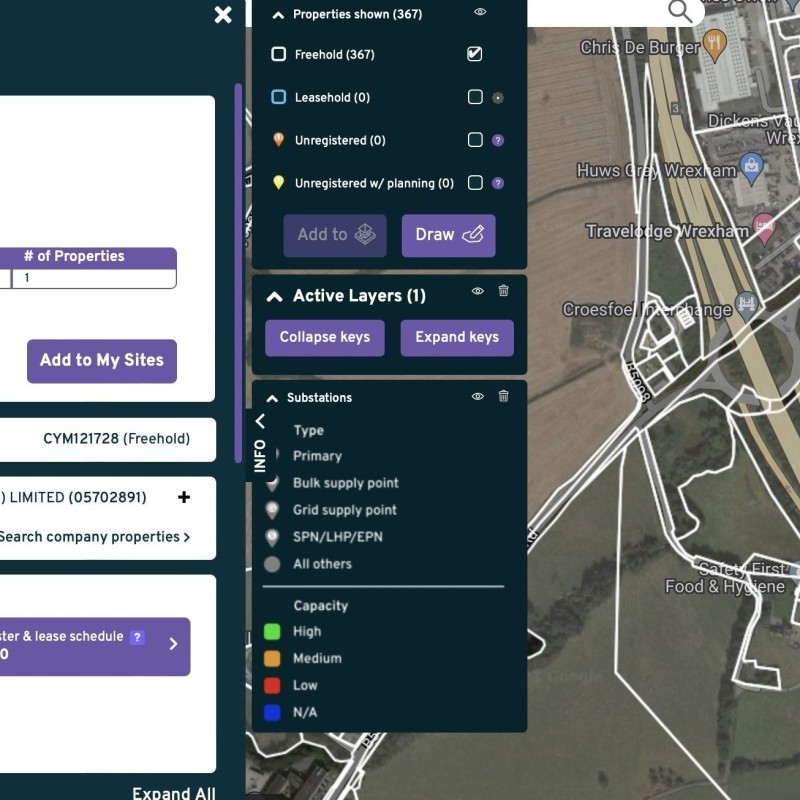800x800 pixels.
Task: Click the Freehold outline square icon
Action: [279, 54]
